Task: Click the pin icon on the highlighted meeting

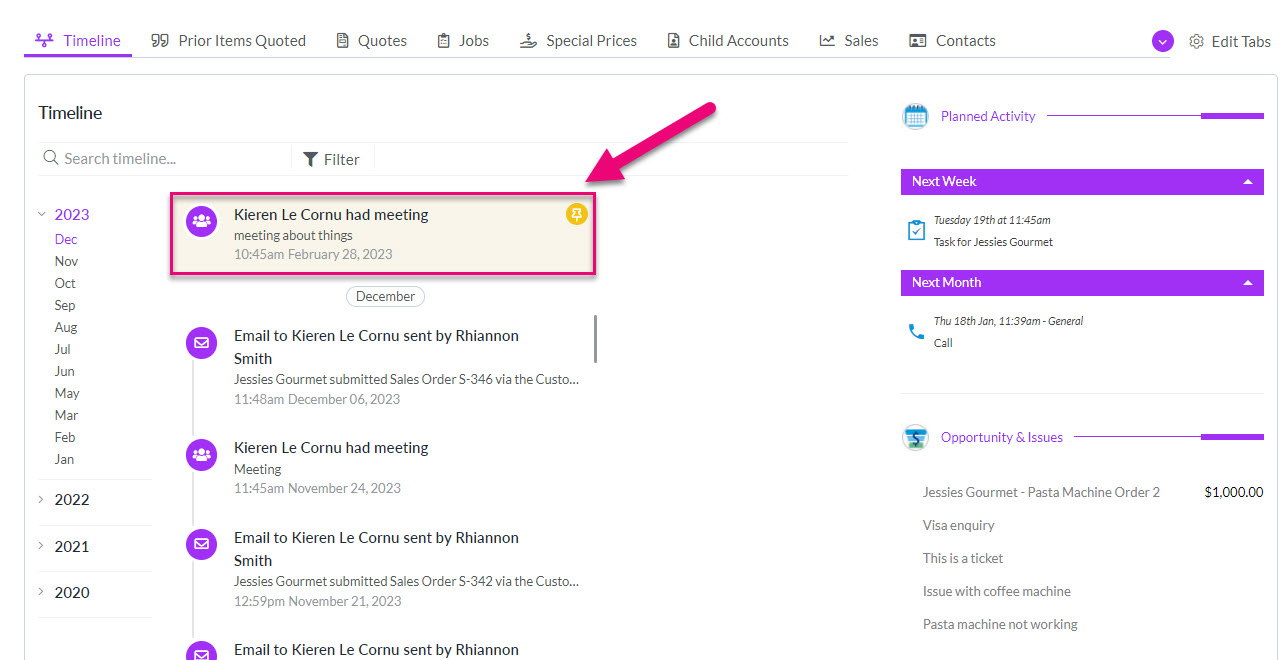Action: 576,214
